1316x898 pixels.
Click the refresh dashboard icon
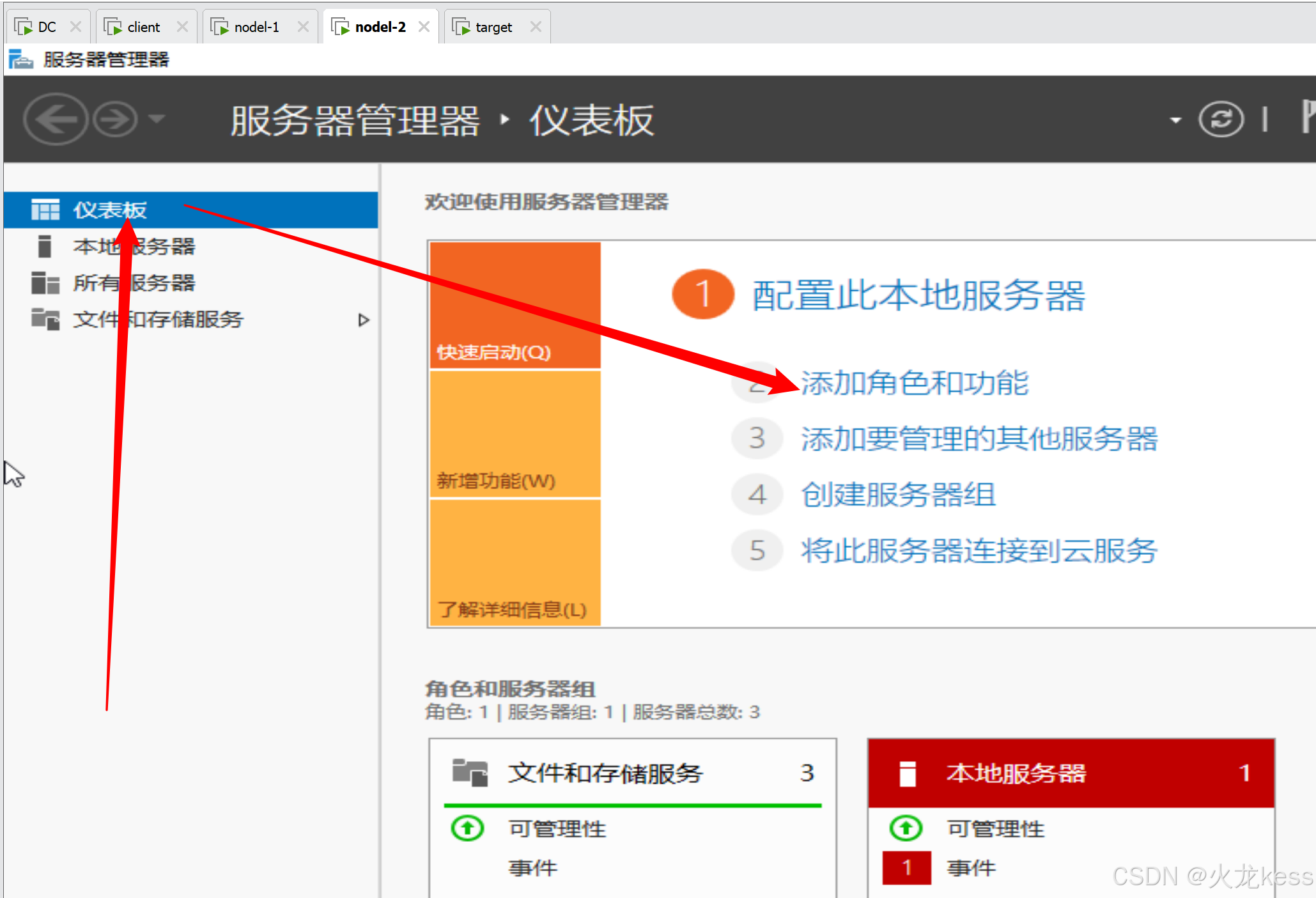tap(1221, 120)
